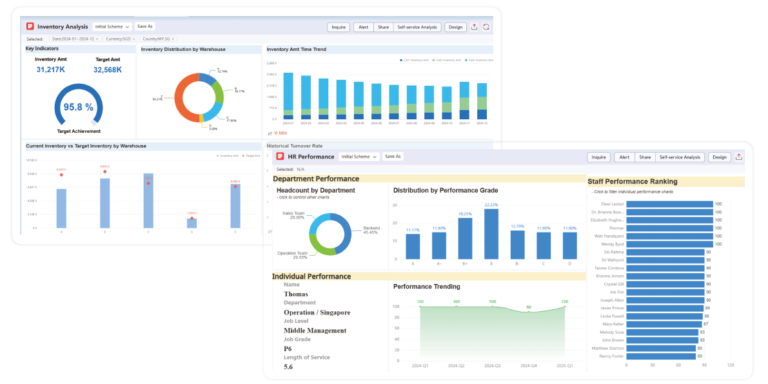The width and height of the screenshot is (768, 384).
Task: Select Joseph Allen bar in staff ranking
Action: pyautogui.click(x=665, y=300)
